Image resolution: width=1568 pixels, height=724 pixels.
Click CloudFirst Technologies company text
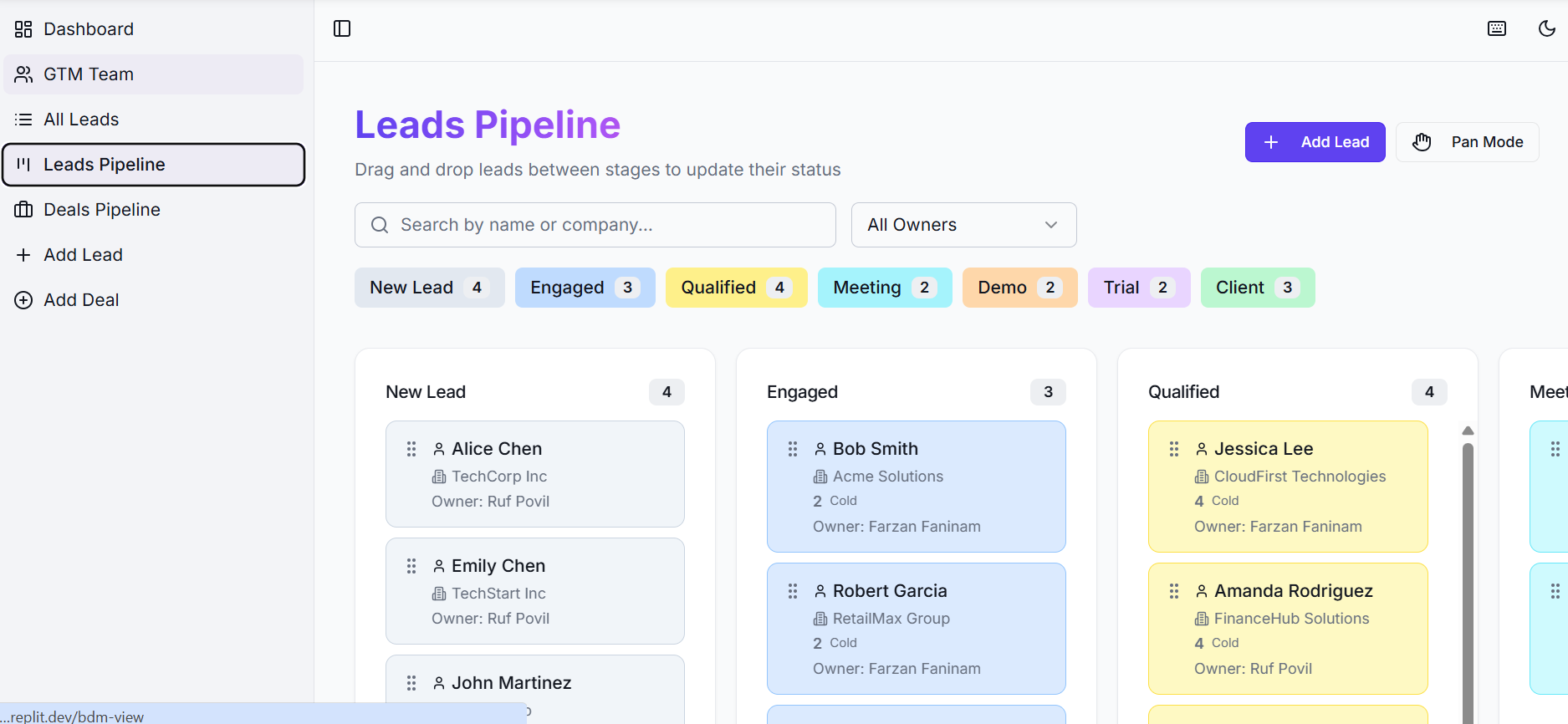click(1300, 477)
